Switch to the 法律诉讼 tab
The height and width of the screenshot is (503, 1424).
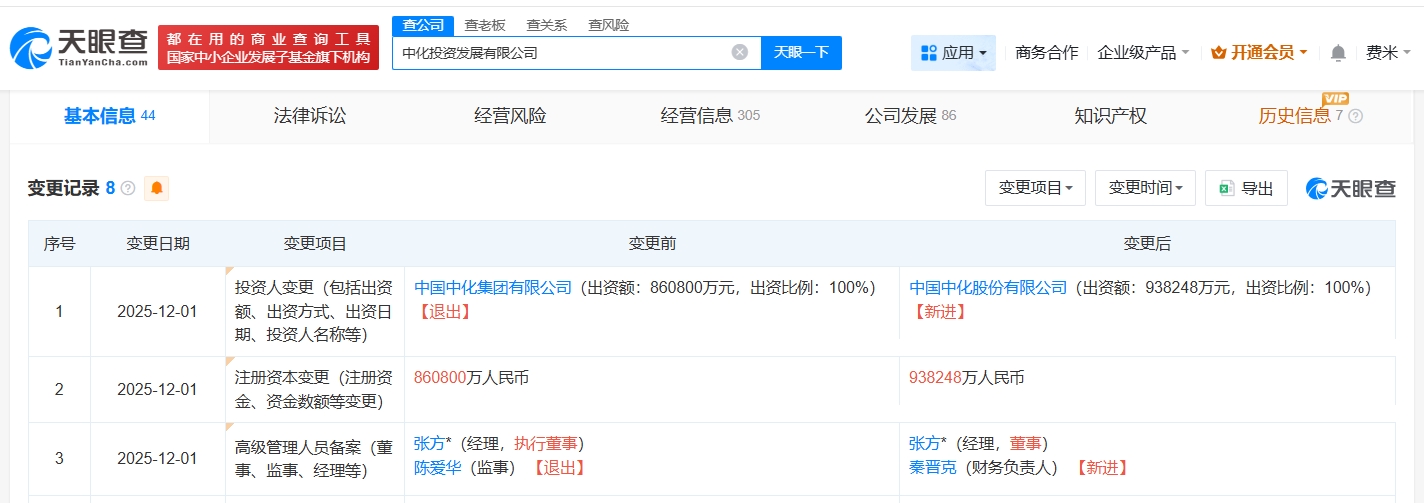(x=310, y=116)
